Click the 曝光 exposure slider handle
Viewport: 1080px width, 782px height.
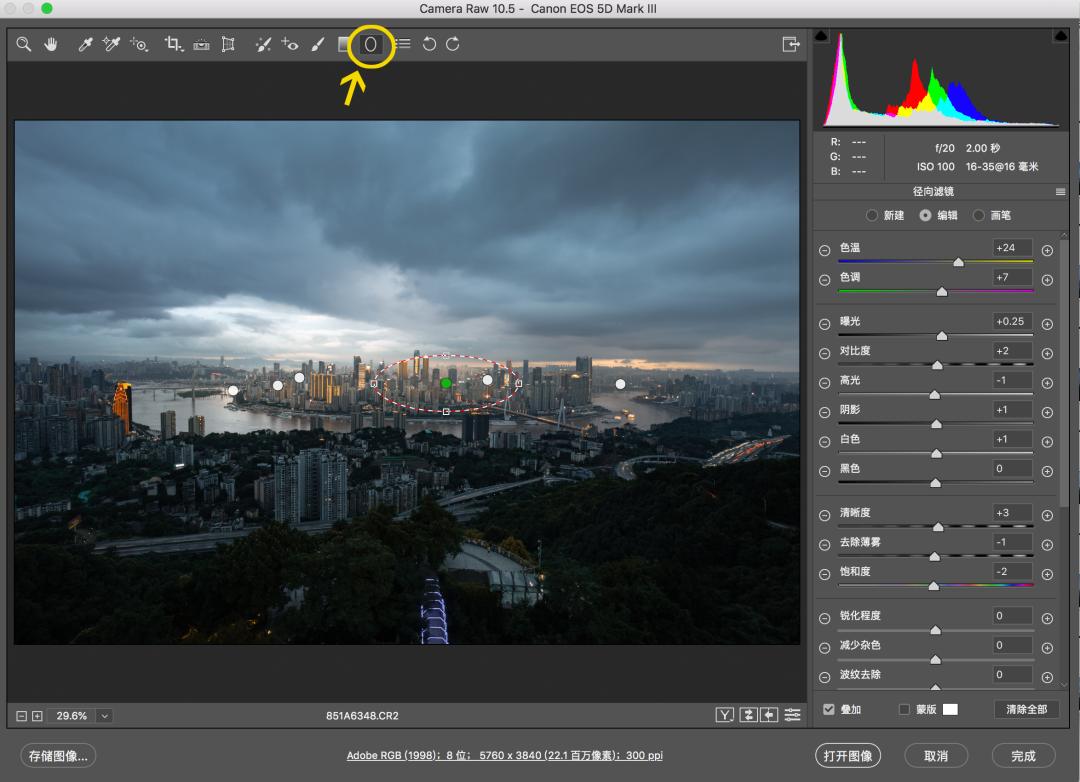(941, 337)
